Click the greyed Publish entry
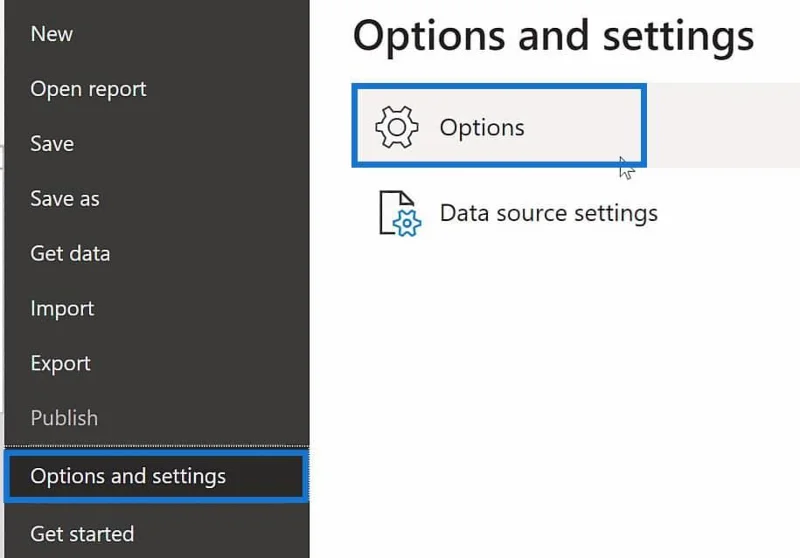The image size is (800, 558). point(64,418)
